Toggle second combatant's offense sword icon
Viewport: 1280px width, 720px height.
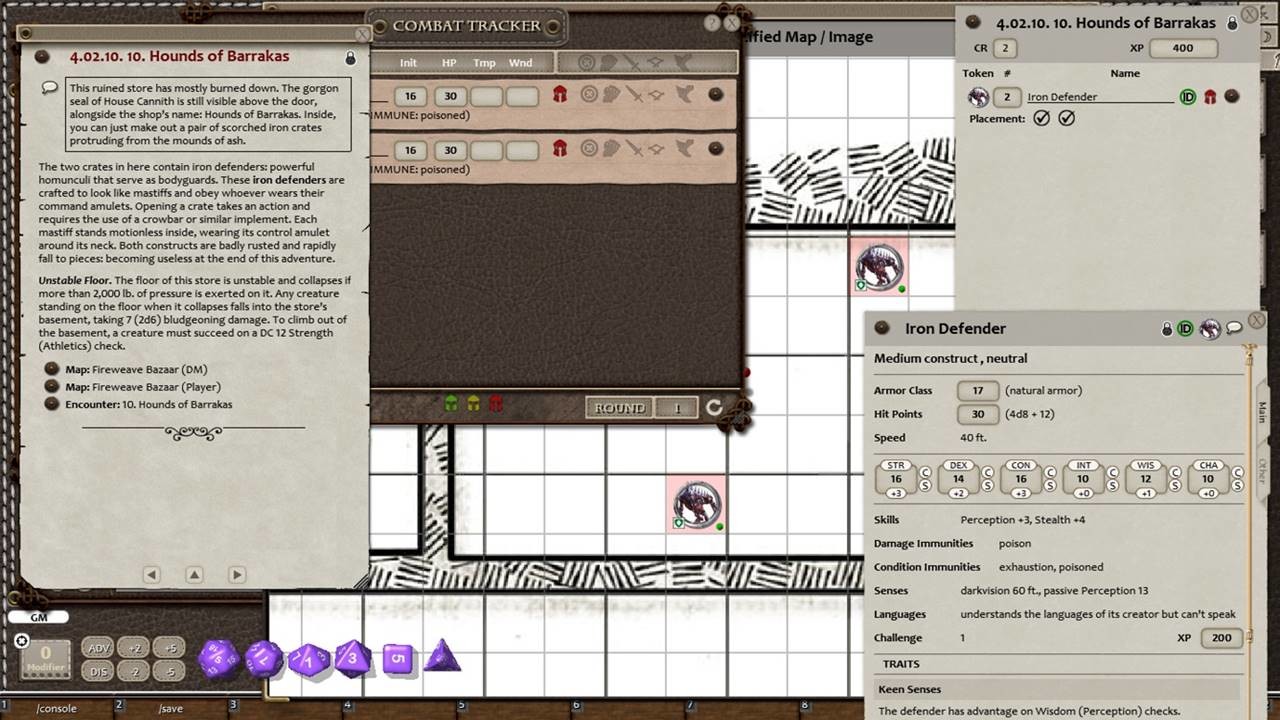634,149
